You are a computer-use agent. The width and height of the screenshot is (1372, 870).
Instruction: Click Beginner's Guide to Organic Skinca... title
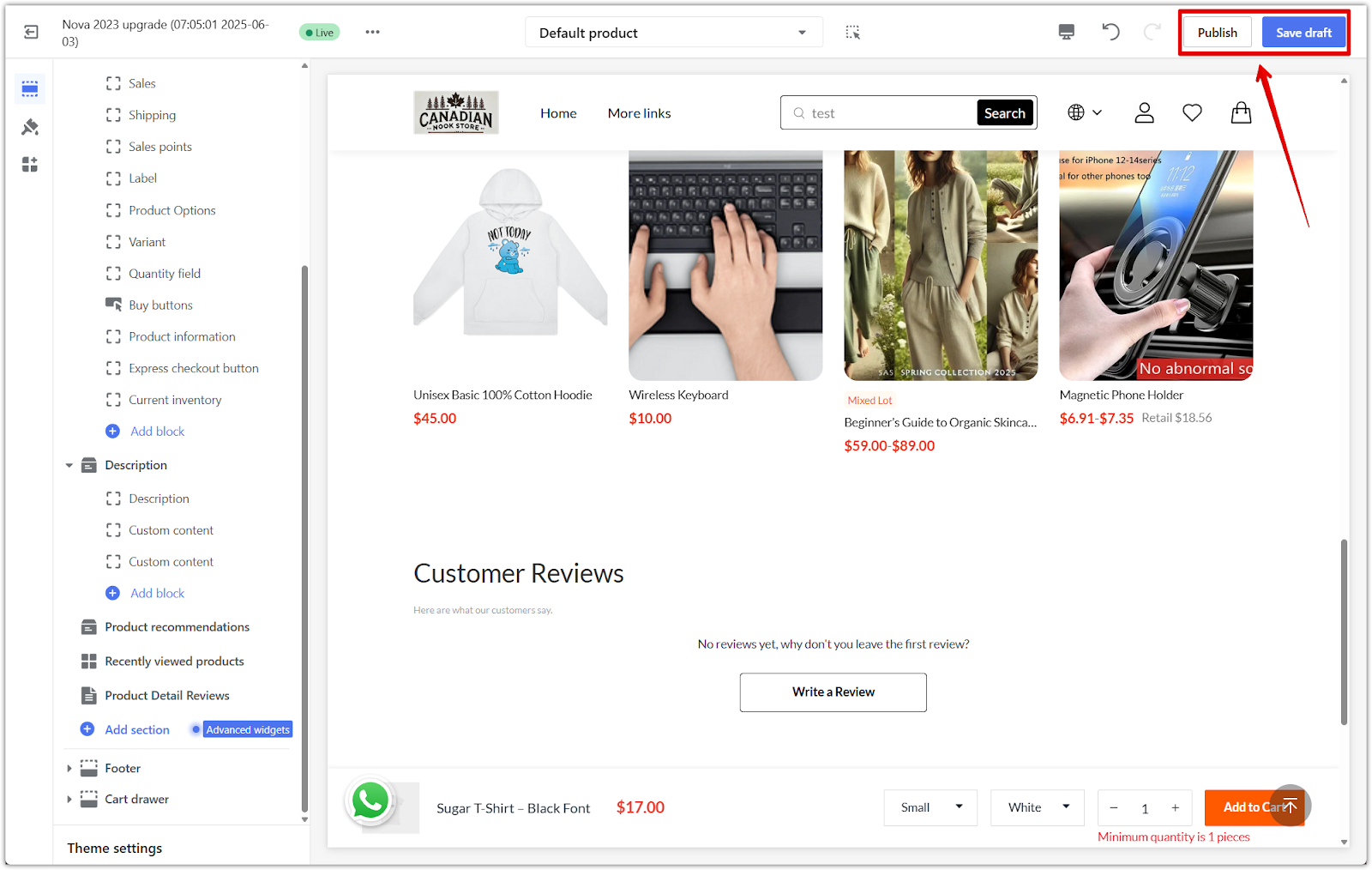coord(940,422)
